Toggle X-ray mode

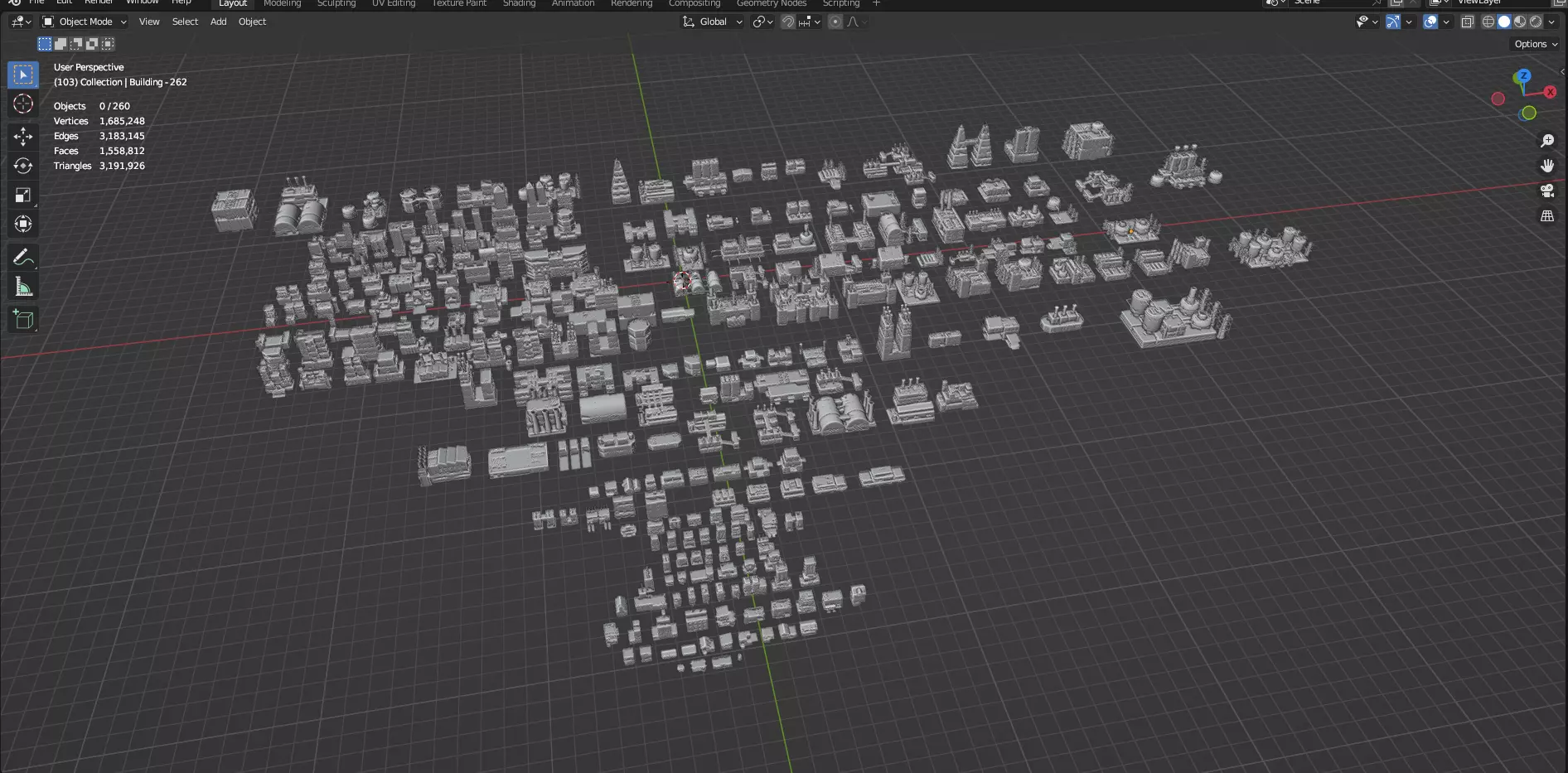pyautogui.click(x=1468, y=22)
